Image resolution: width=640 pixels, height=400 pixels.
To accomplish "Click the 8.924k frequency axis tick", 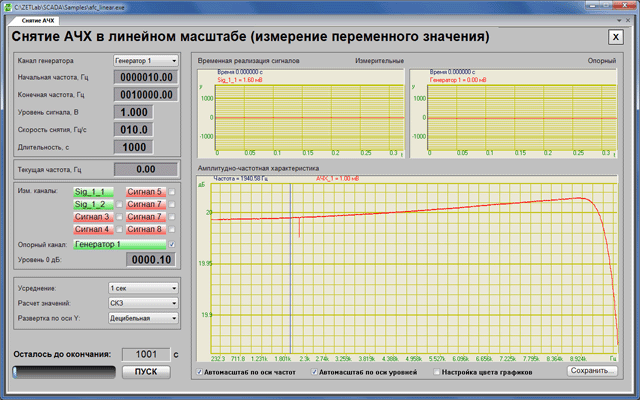I will pos(578,359).
